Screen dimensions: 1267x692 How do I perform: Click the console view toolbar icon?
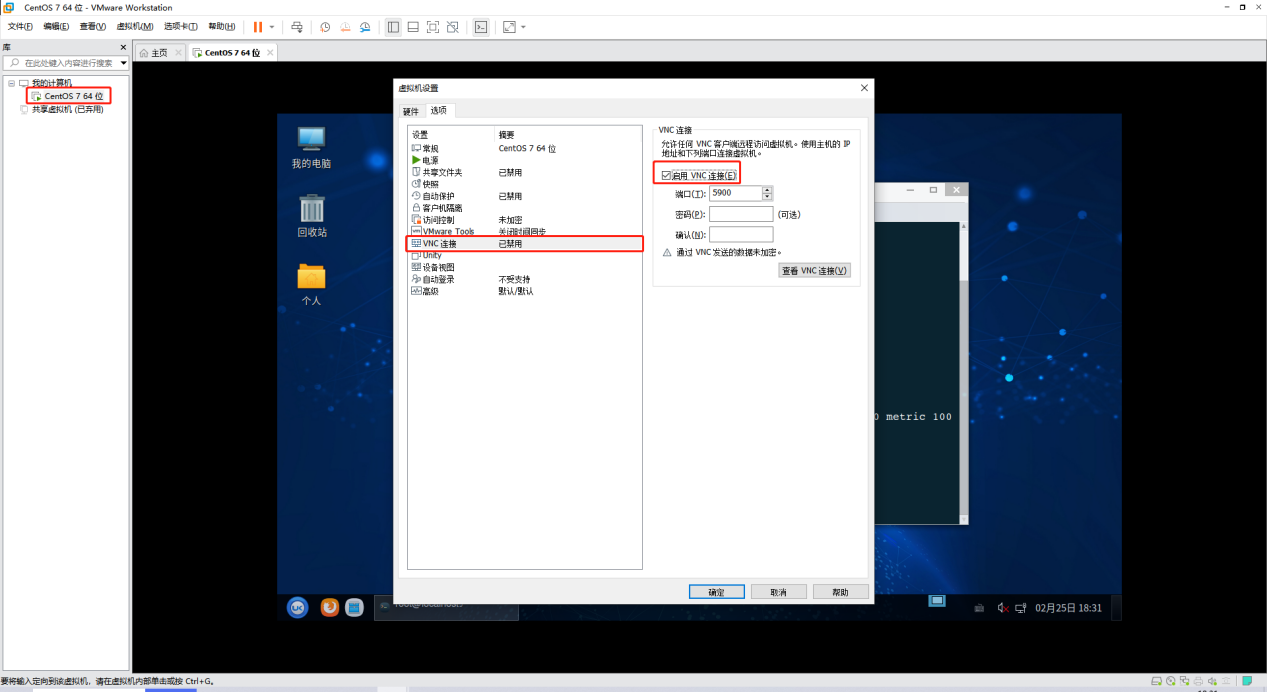481,27
